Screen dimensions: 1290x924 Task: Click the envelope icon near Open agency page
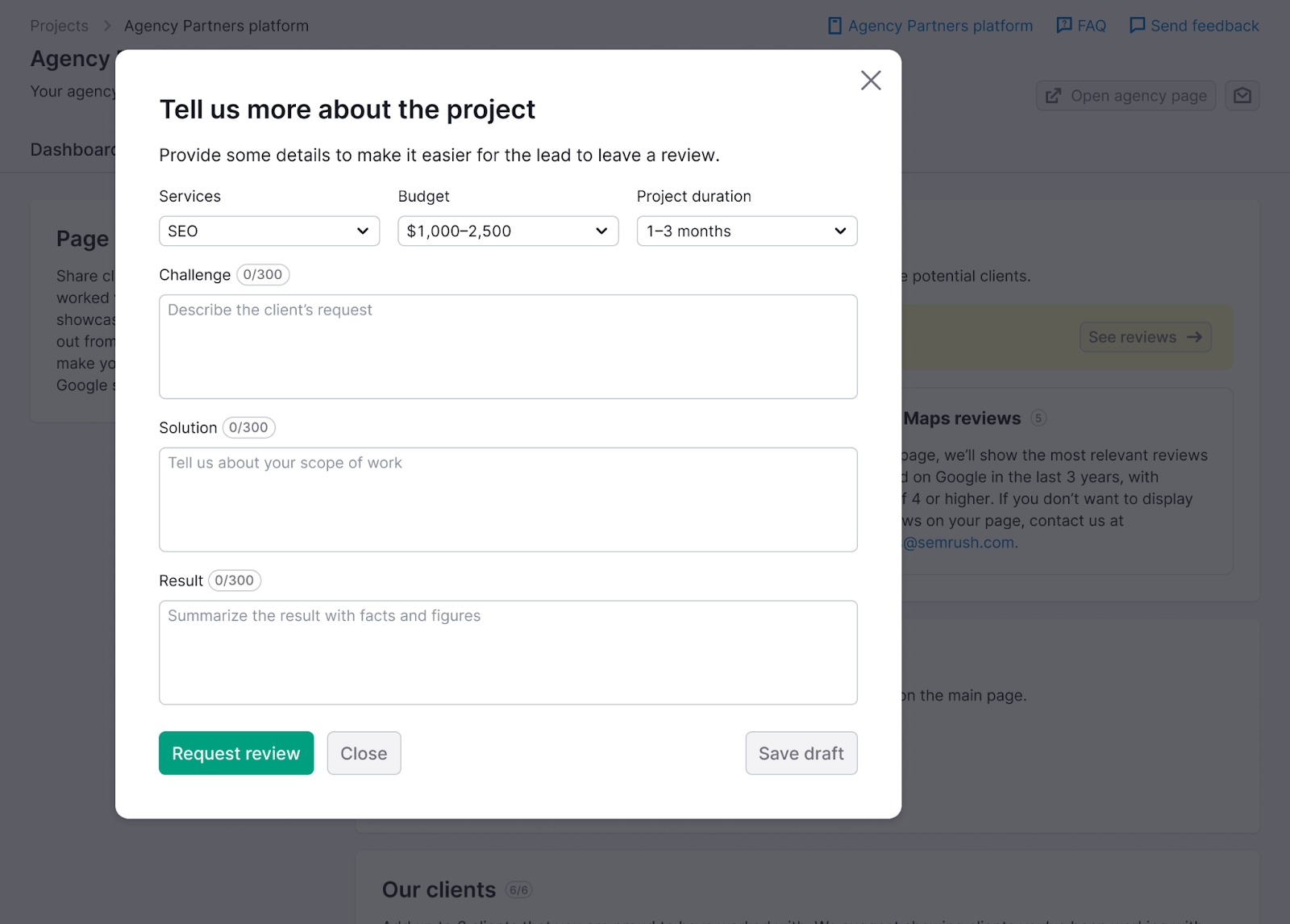[1242, 95]
